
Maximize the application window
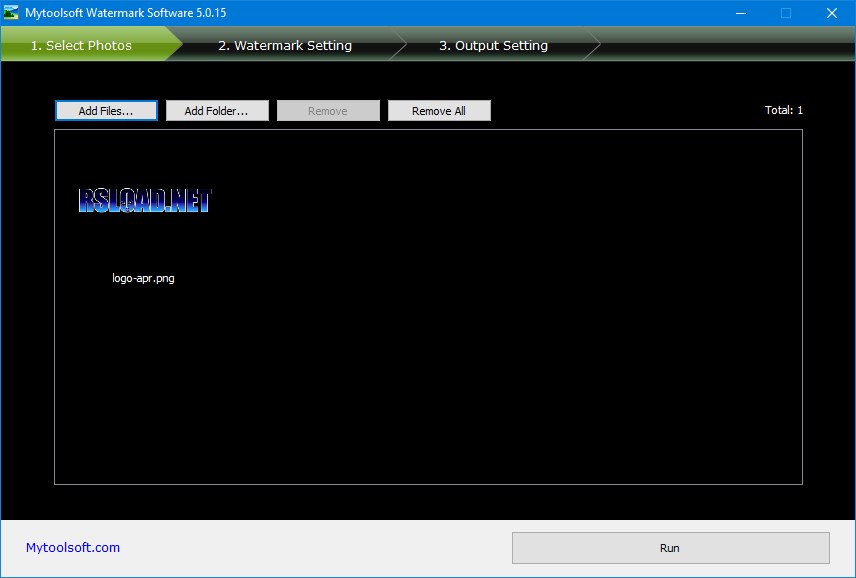[x=784, y=13]
